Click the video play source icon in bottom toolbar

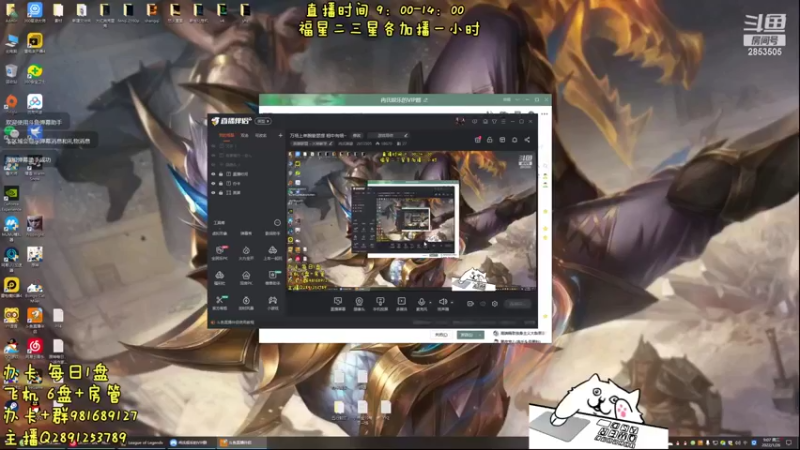click(402, 302)
